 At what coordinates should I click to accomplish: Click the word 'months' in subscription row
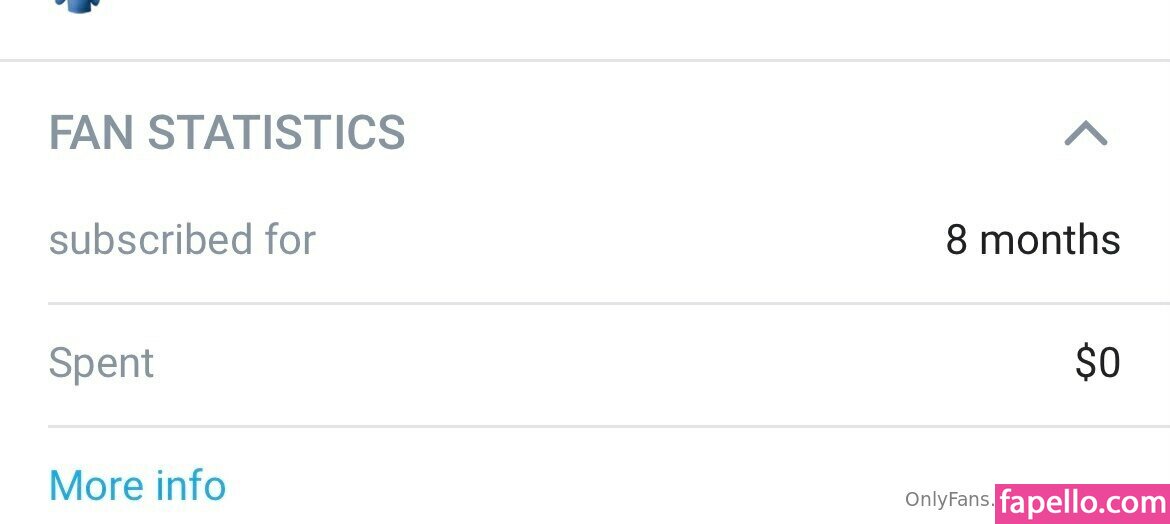[1050, 240]
